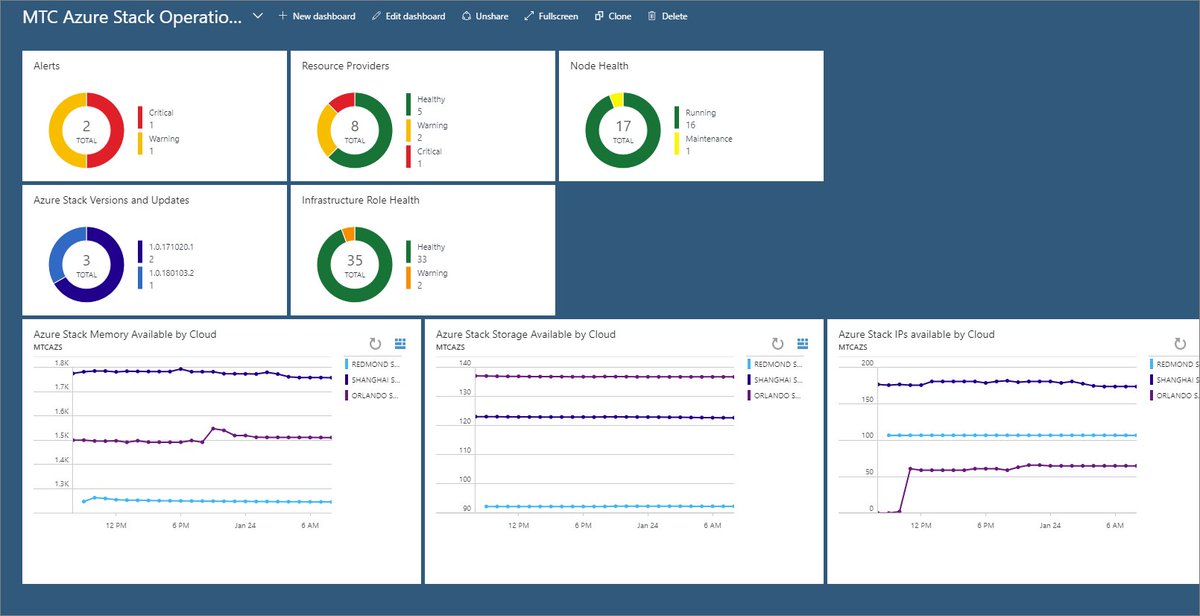Image resolution: width=1200 pixels, height=616 pixels.
Task: Select Running legend color in Node Health
Action: click(x=676, y=118)
